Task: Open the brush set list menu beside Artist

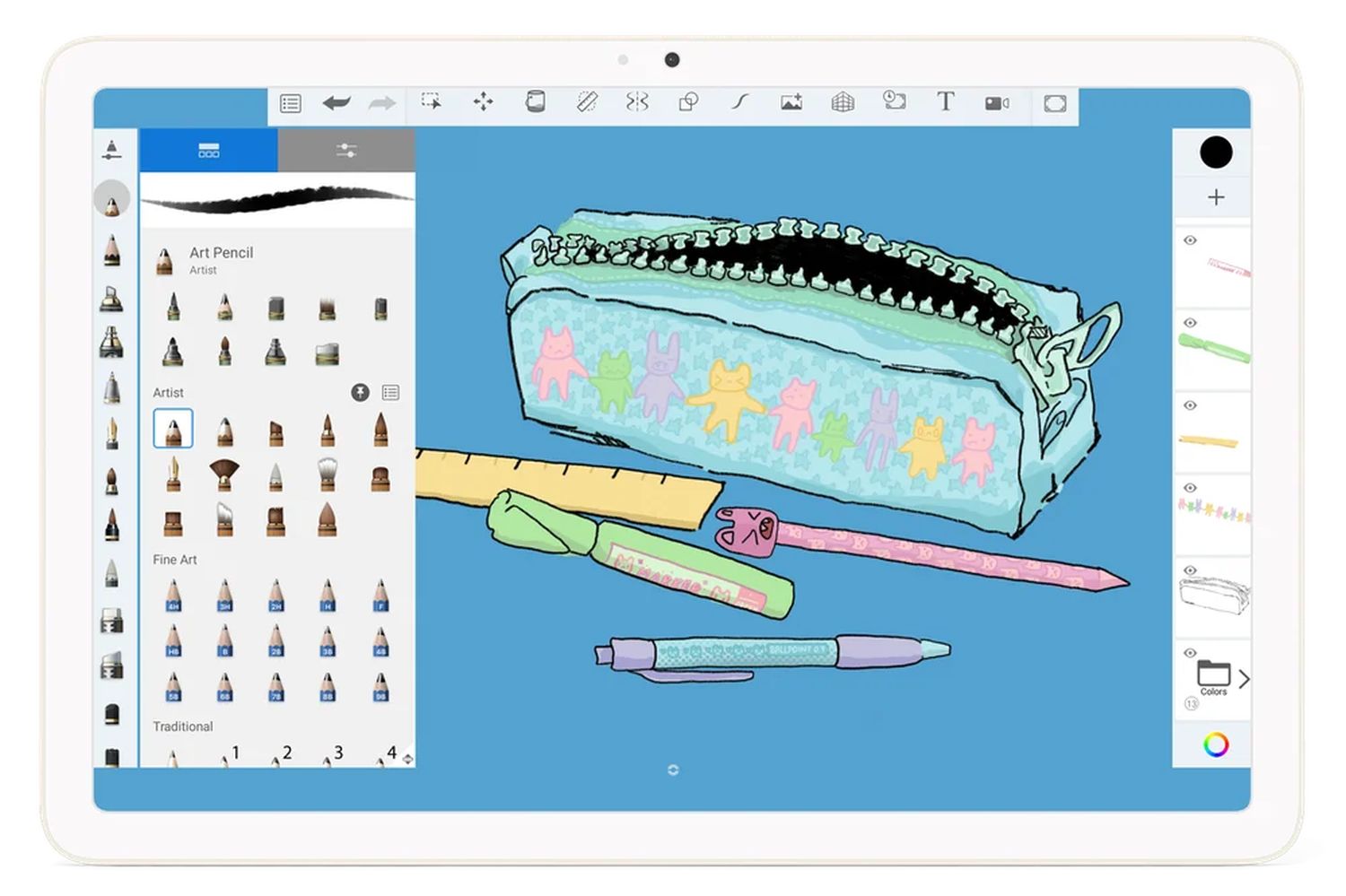Action: coord(390,392)
